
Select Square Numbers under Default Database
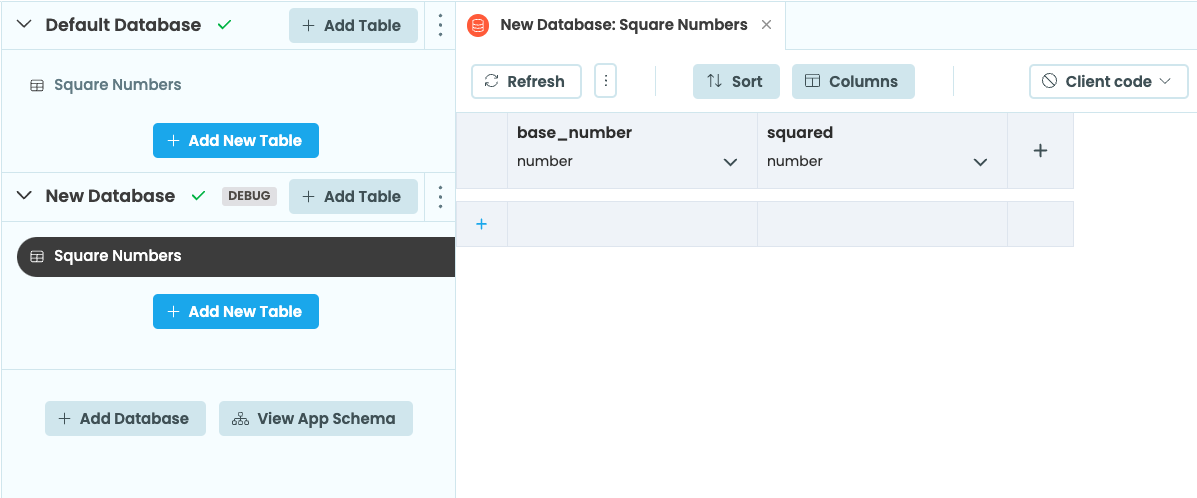point(117,85)
